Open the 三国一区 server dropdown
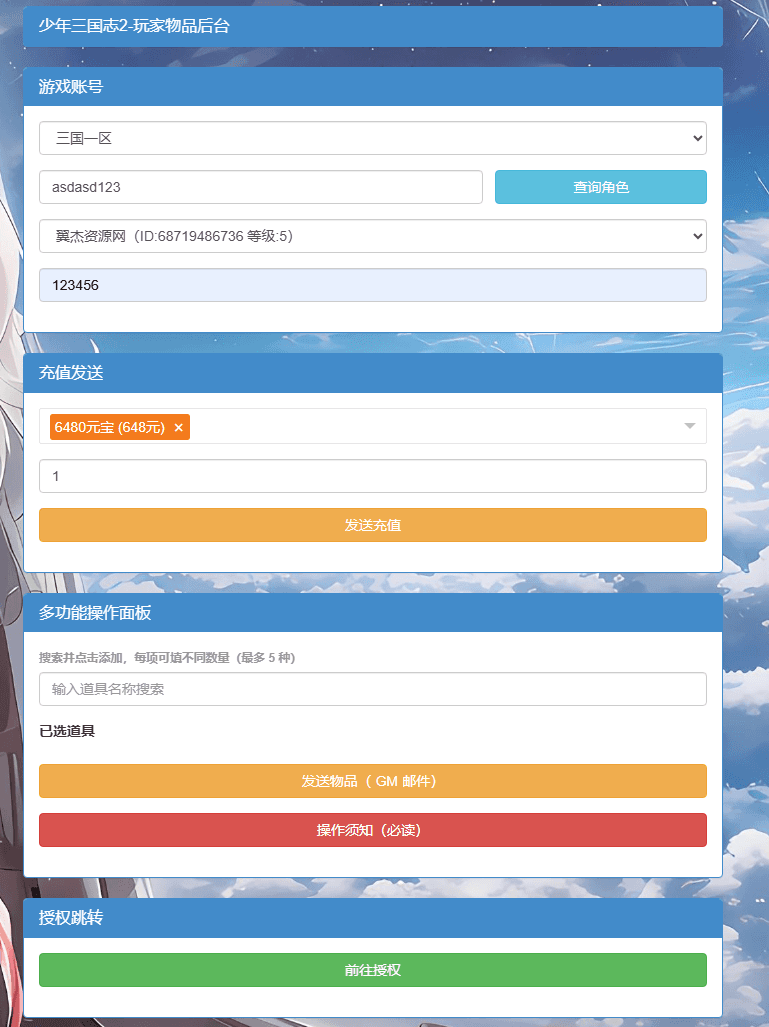Image resolution: width=769 pixels, height=1027 pixels. tap(373, 138)
